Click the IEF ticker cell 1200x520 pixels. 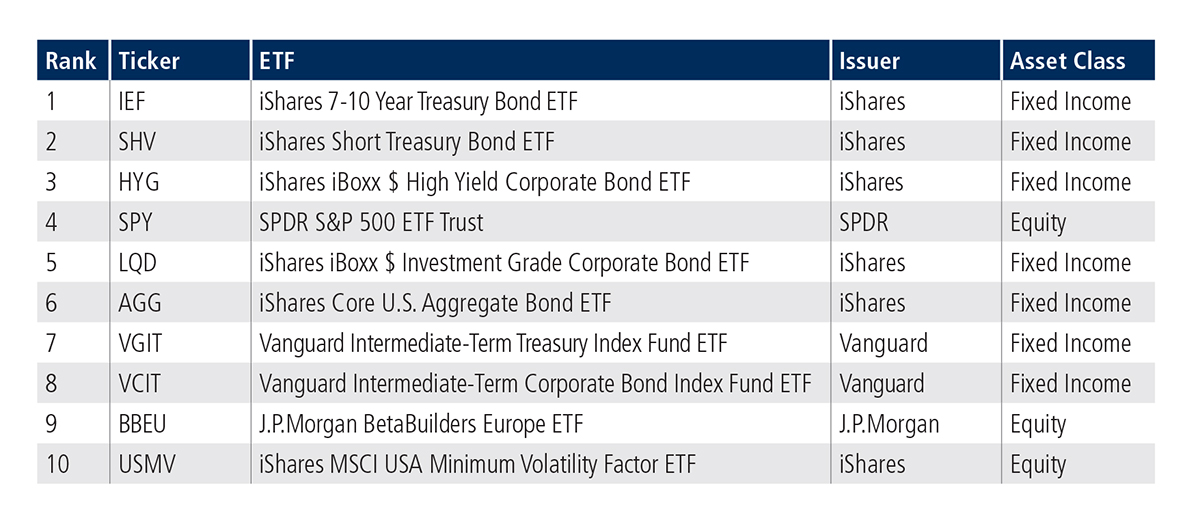click(x=134, y=101)
